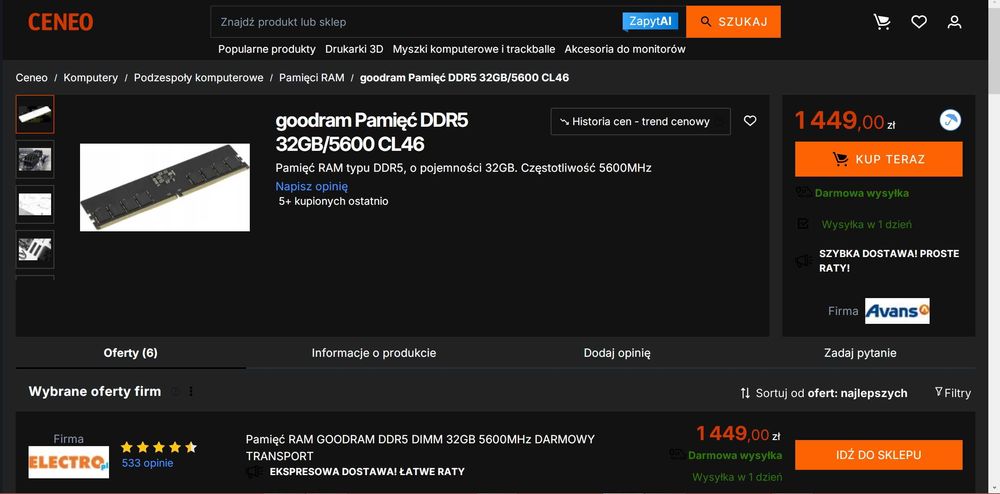Click the ELECTRO.pl shop logo
1000x494 pixels.
click(69, 462)
